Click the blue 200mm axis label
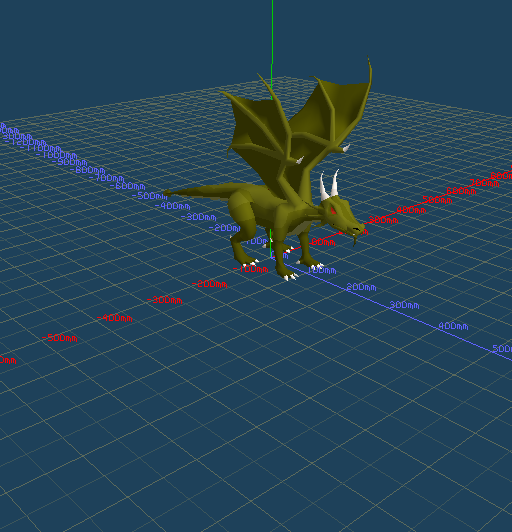 tap(361, 287)
